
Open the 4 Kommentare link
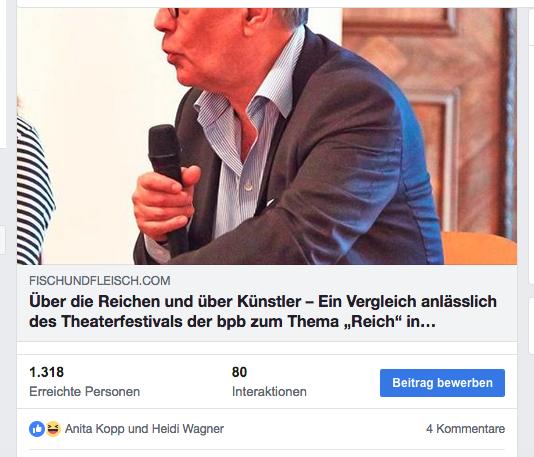point(466,429)
